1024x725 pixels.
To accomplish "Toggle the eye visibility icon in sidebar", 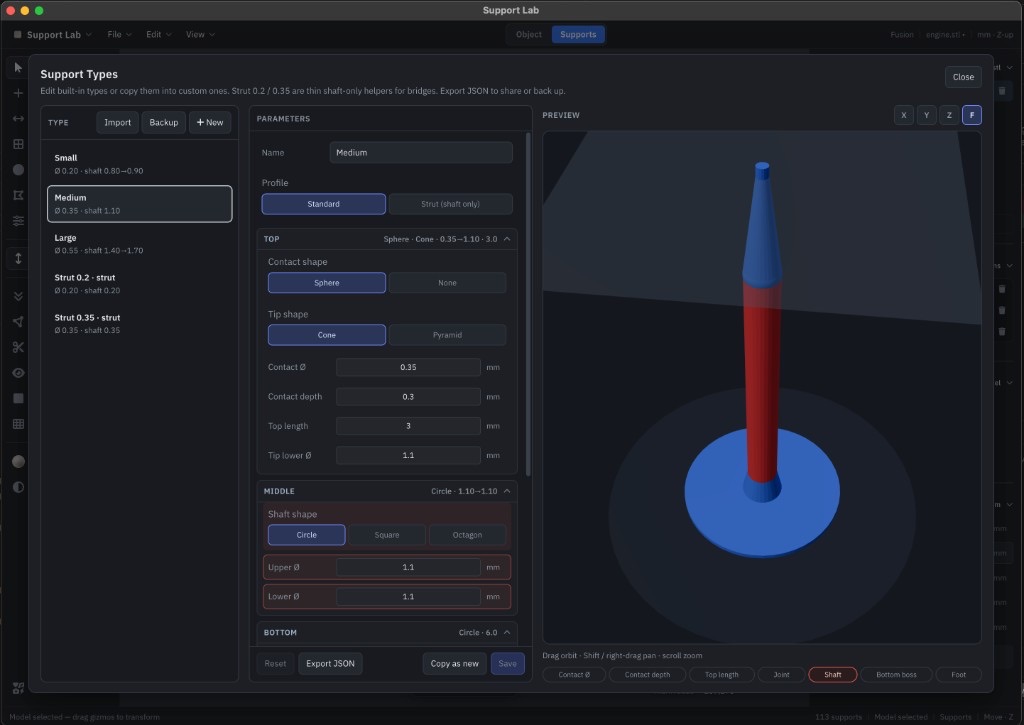I will pyautogui.click(x=18, y=373).
